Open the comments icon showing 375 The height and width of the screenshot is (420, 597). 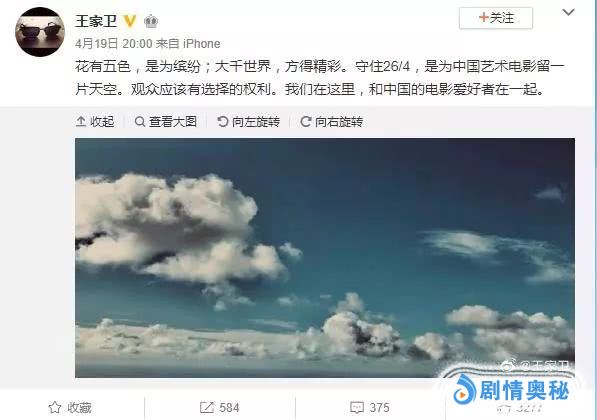357,407
